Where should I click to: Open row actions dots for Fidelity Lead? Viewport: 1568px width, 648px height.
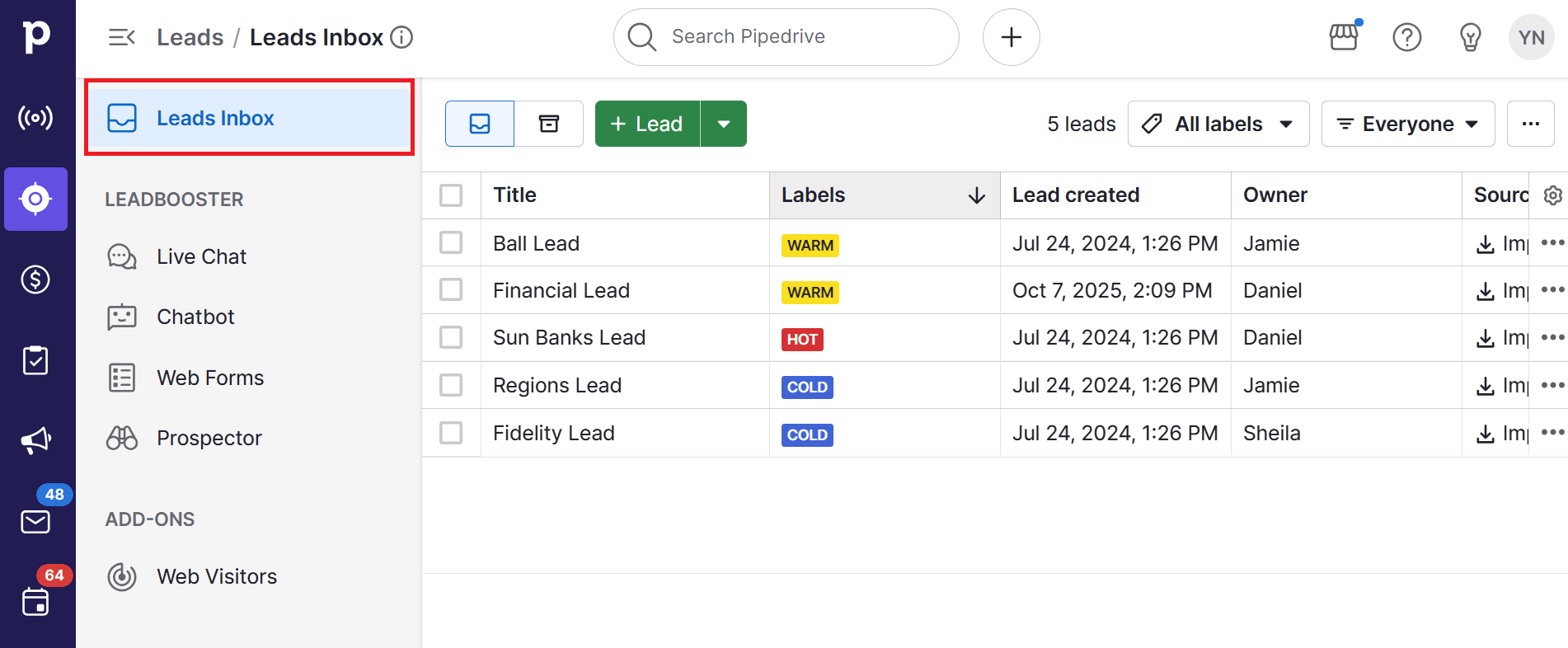(x=1553, y=433)
